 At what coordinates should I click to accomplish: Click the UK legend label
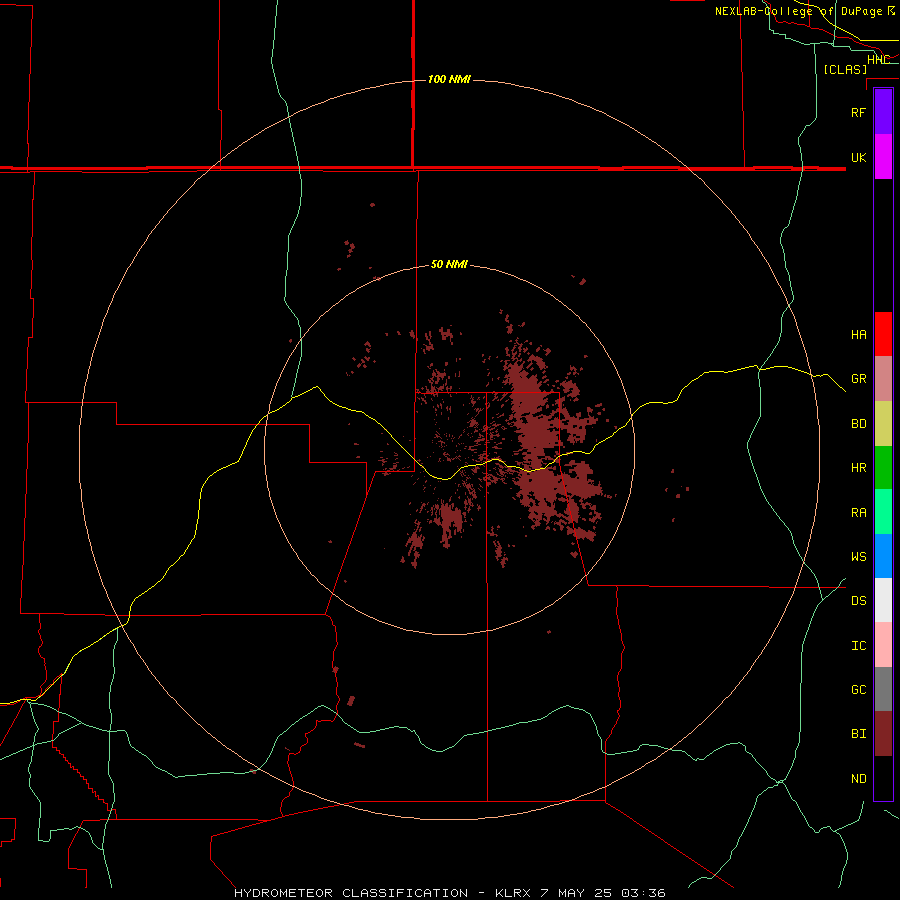coord(858,157)
